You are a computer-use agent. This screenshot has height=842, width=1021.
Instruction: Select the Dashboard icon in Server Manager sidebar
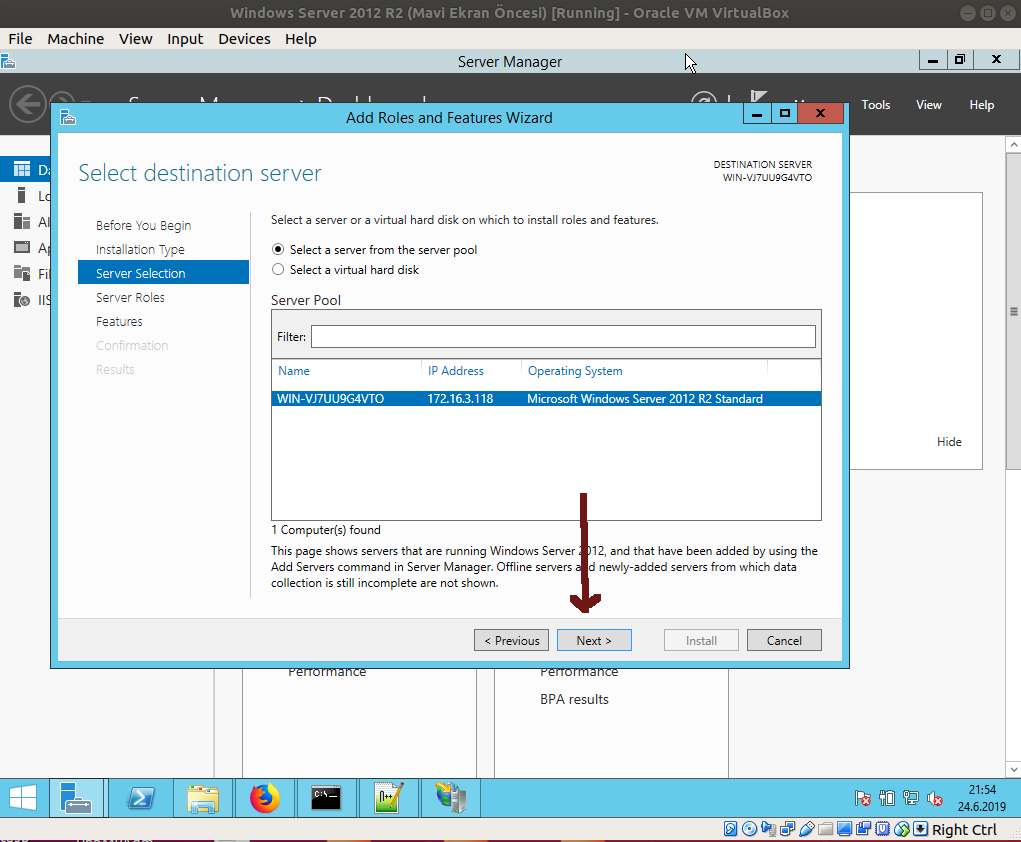tap(22, 169)
